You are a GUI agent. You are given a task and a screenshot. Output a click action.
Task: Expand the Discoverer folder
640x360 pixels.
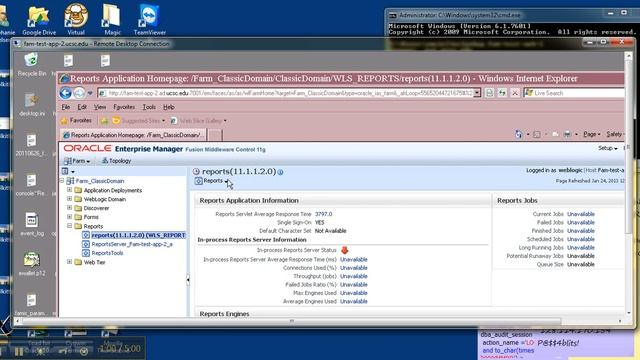tap(69, 208)
